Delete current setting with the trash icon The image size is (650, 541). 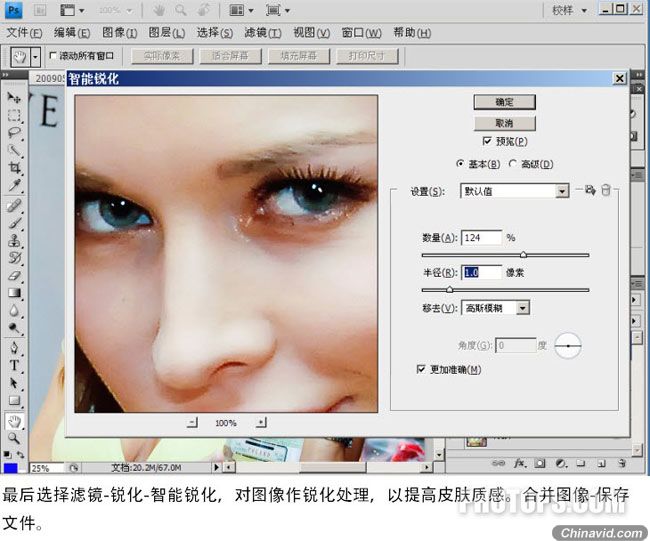coord(606,190)
